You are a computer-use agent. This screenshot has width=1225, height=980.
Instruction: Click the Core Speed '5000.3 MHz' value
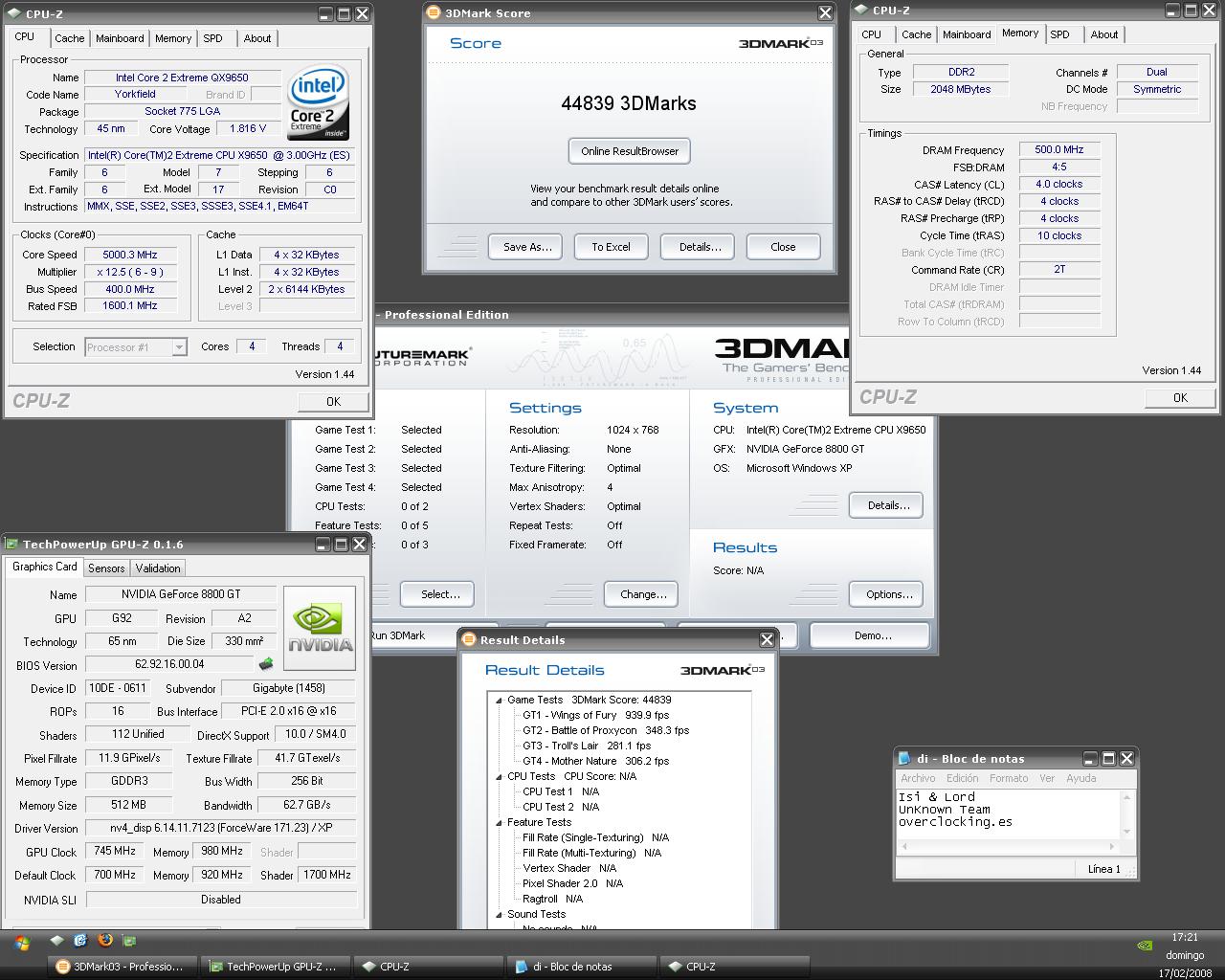(x=130, y=255)
